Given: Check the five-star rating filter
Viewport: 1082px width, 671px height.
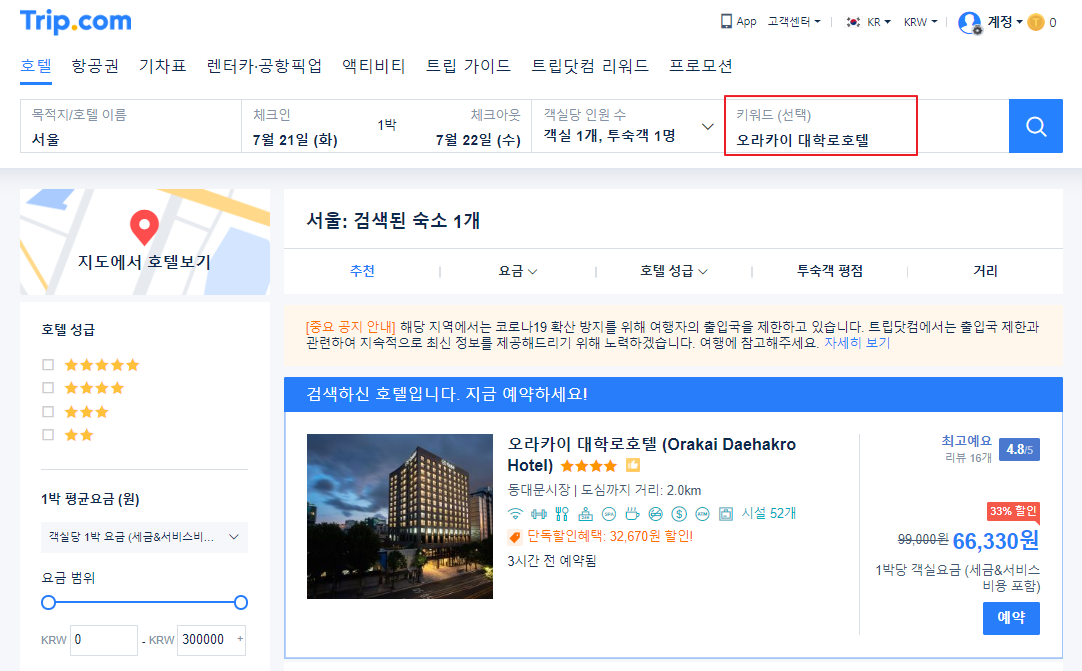Looking at the screenshot, I should (48, 364).
